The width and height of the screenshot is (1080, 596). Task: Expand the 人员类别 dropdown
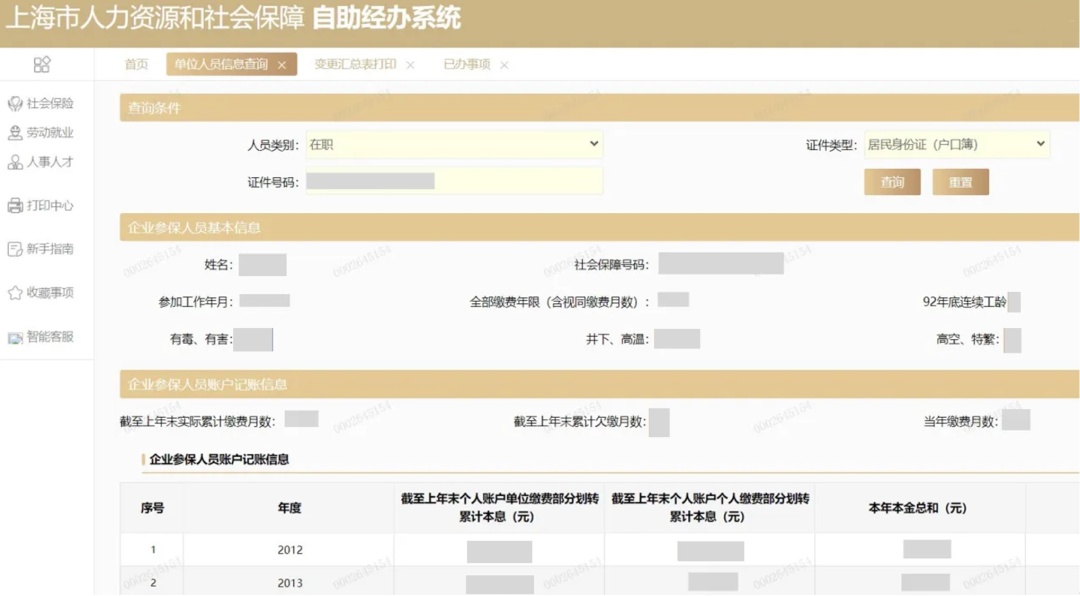tap(454, 145)
